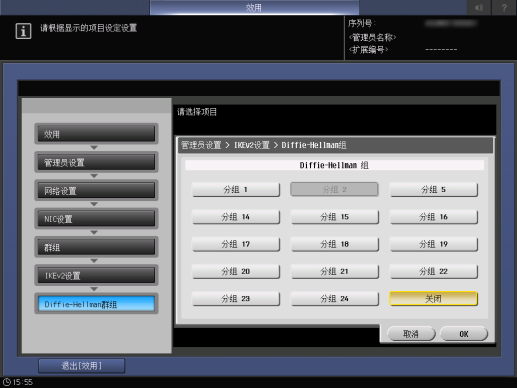517x388 pixels.
Task: Select 分组 22 option
Action: click(x=433, y=271)
